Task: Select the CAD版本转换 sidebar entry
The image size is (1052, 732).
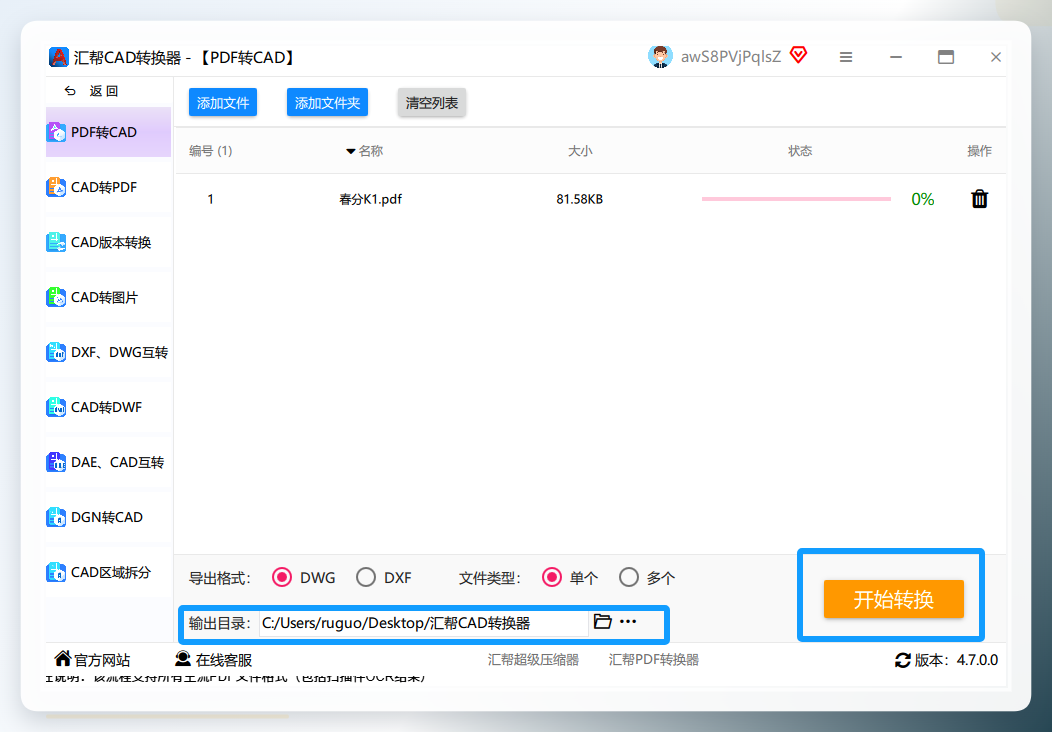Action: click(x=108, y=242)
